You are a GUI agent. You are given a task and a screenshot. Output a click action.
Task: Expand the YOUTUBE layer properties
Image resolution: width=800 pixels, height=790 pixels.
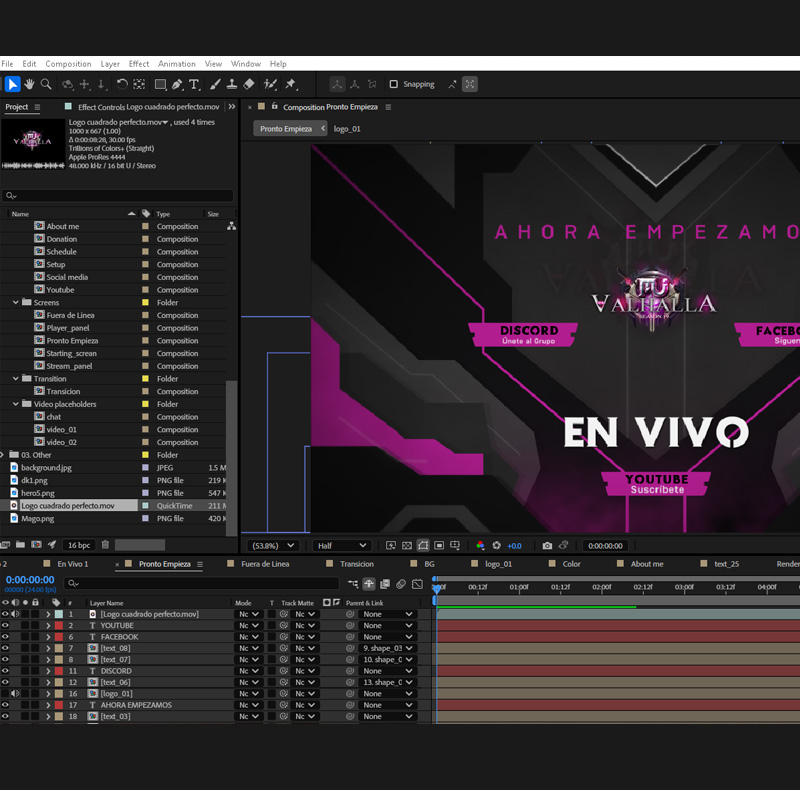click(x=48, y=625)
